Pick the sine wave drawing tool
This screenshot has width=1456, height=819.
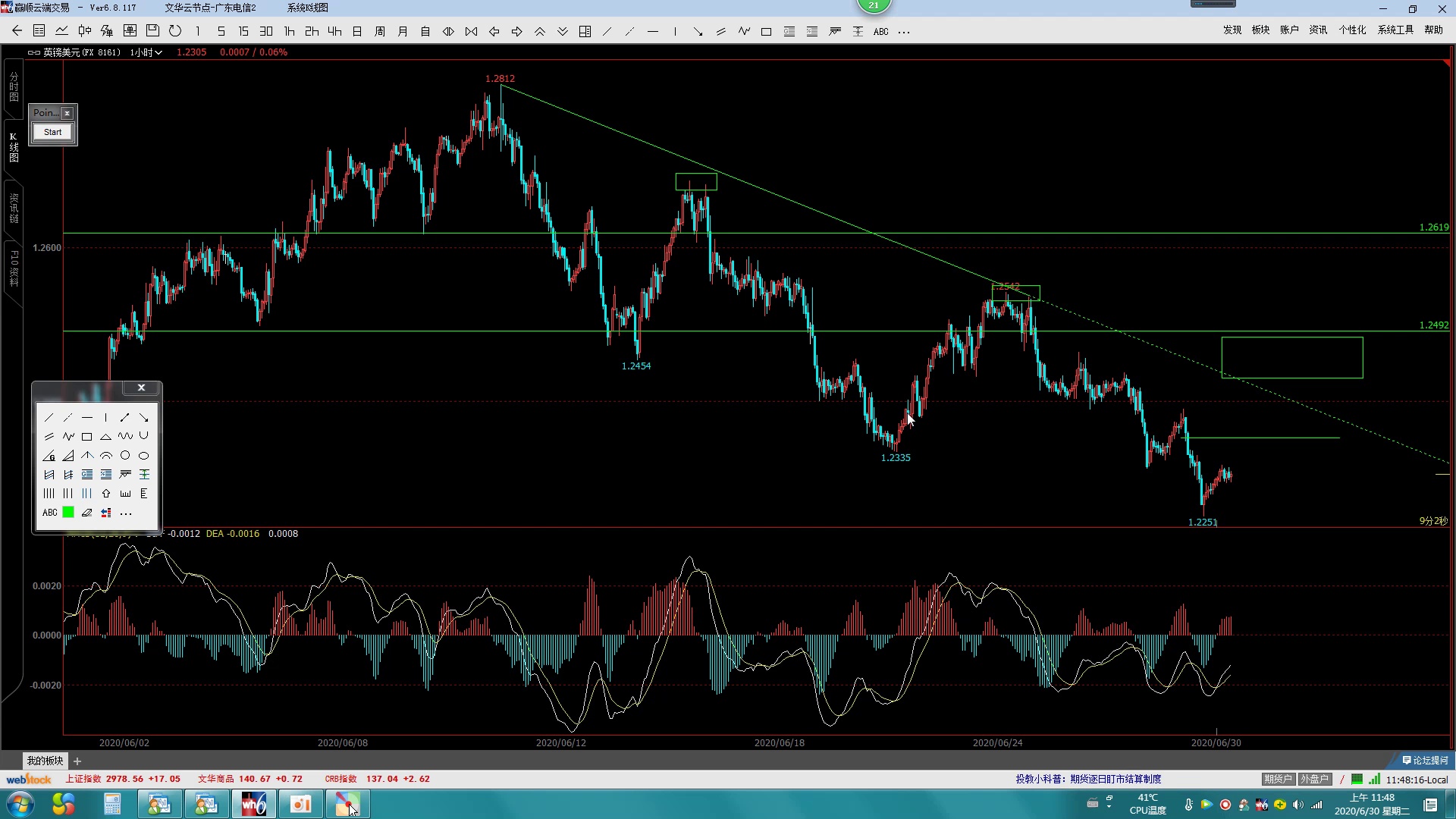coord(125,436)
